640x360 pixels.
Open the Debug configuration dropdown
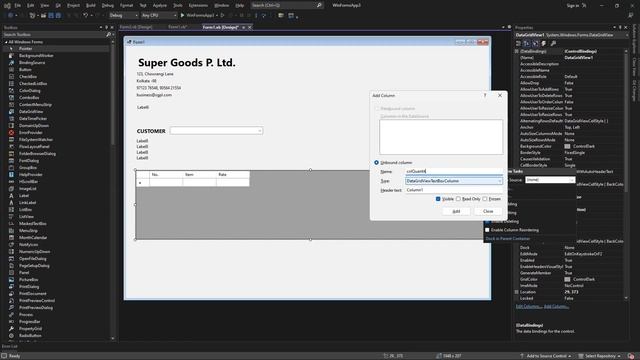[x=124, y=15]
